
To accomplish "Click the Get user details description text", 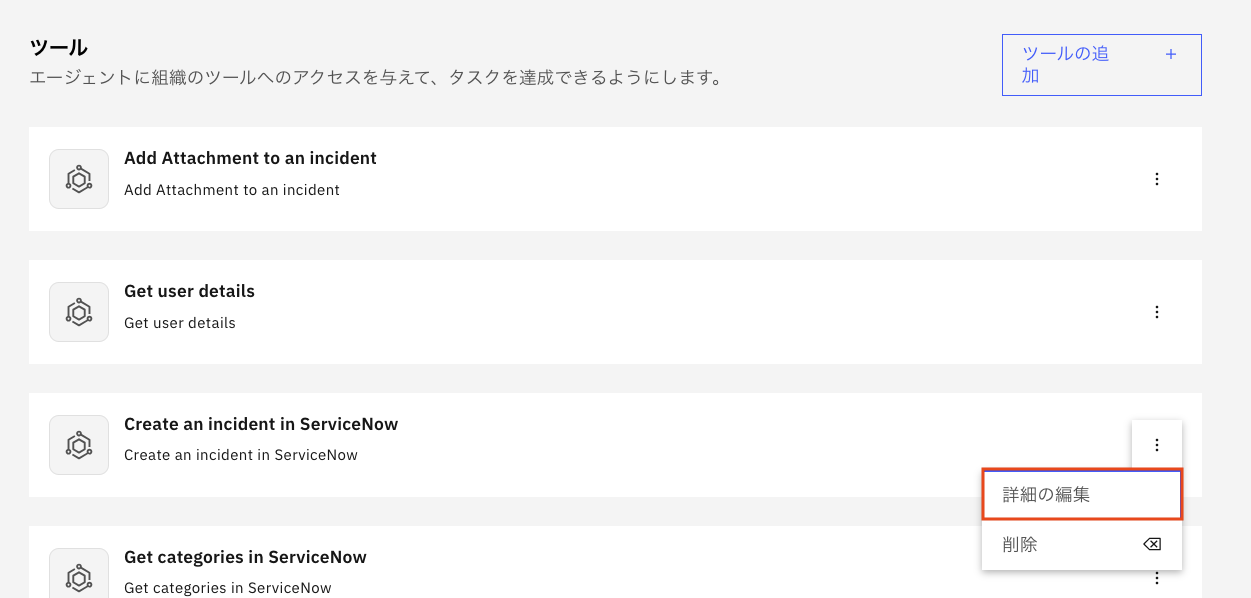I will (180, 323).
